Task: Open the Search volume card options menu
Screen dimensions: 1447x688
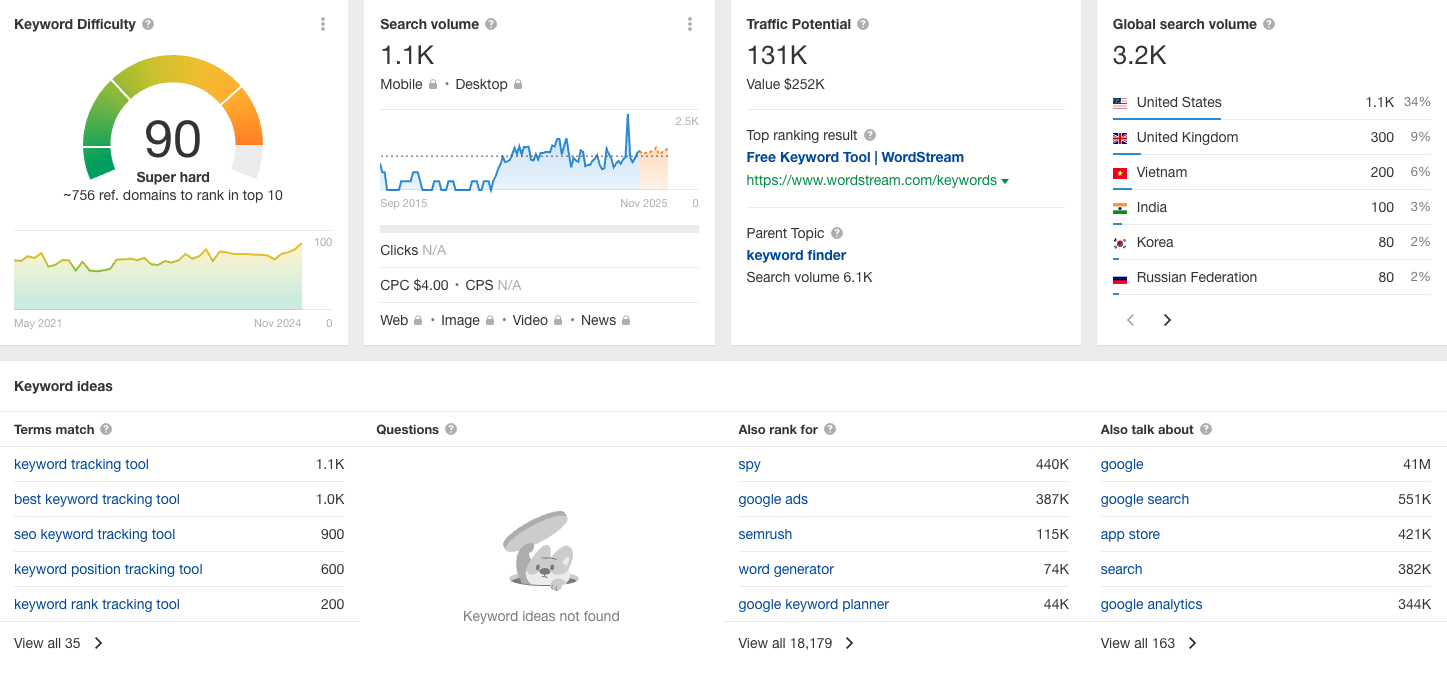Action: tap(689, 23)
